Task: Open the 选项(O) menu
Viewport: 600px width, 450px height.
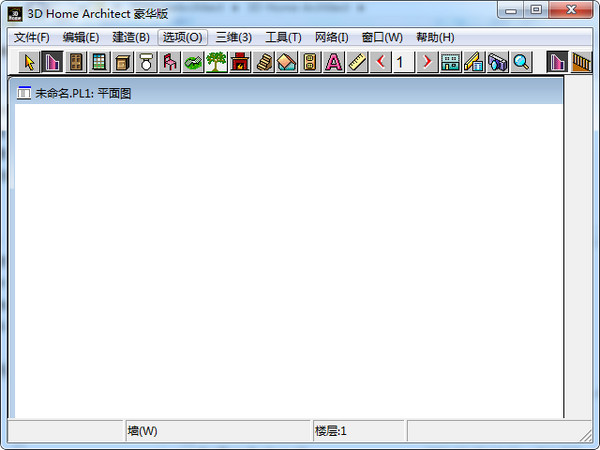Action: pos(183,38)
